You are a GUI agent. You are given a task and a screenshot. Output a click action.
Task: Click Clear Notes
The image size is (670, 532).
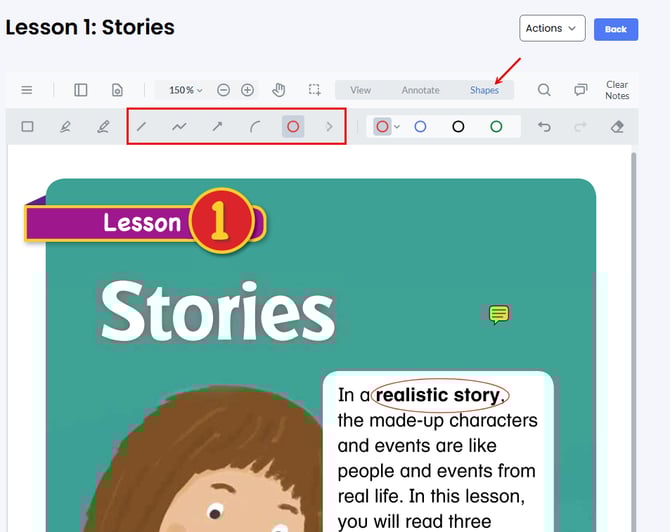pyautogui.click(x=617, y=90)
